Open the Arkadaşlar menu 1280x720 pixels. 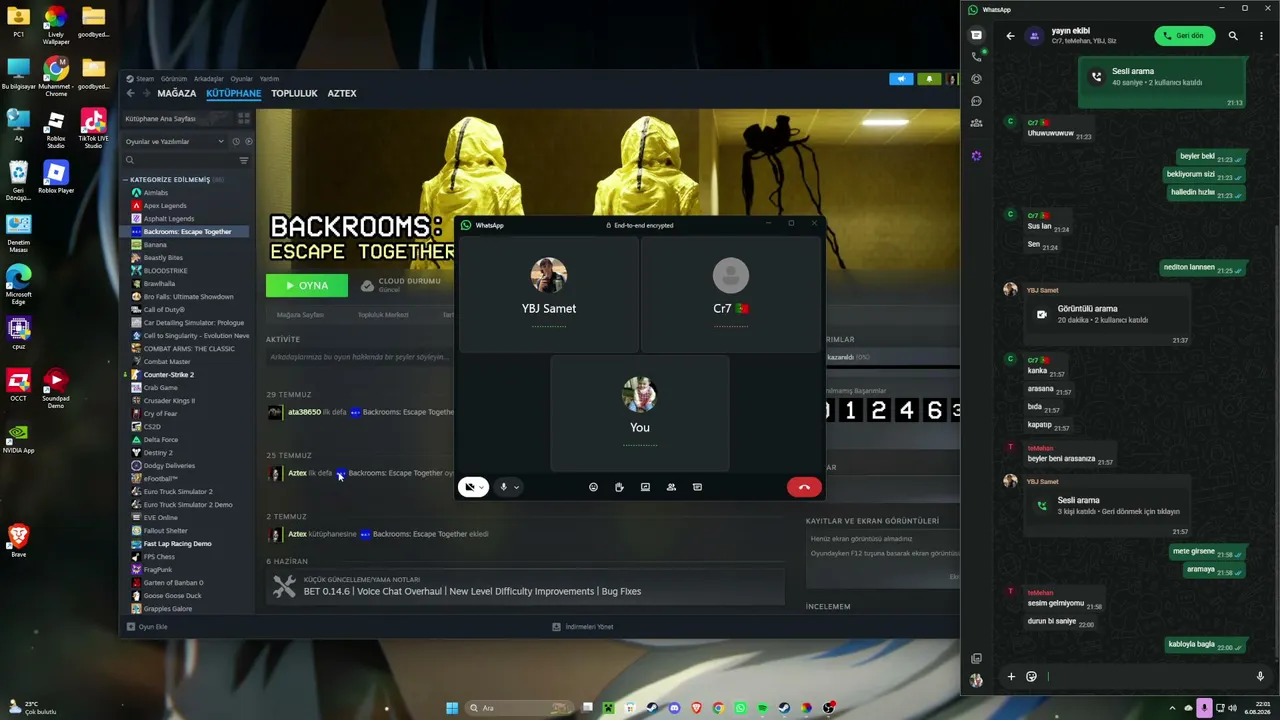pos(209,78)
